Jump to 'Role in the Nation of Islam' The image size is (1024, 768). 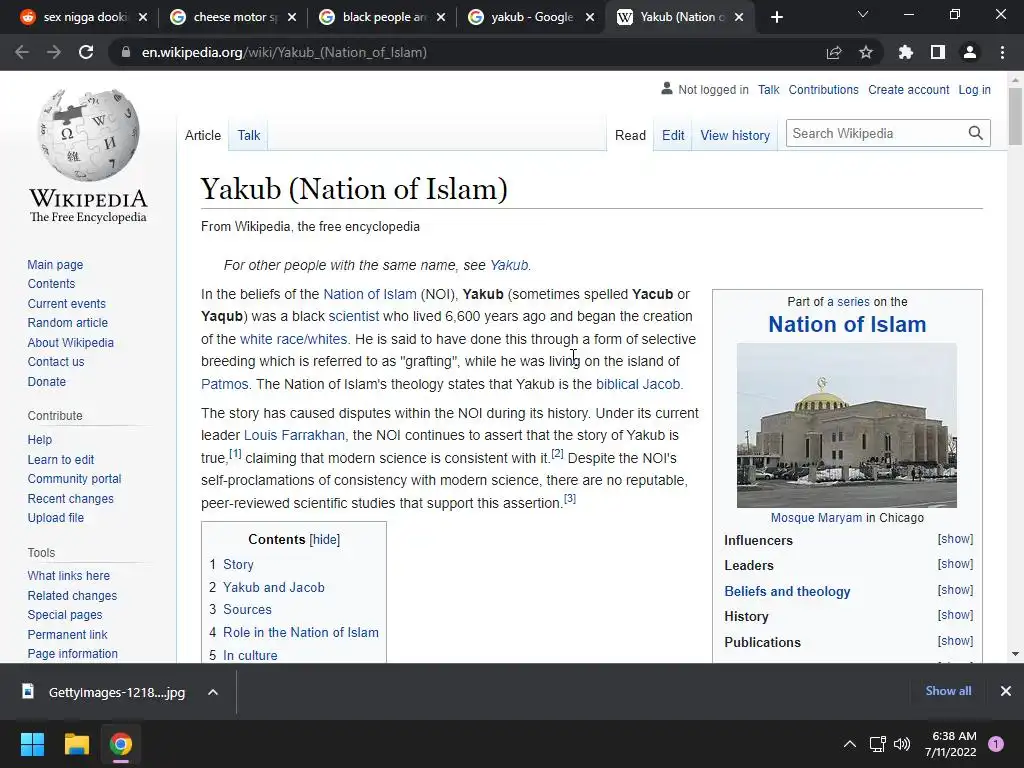301,632
